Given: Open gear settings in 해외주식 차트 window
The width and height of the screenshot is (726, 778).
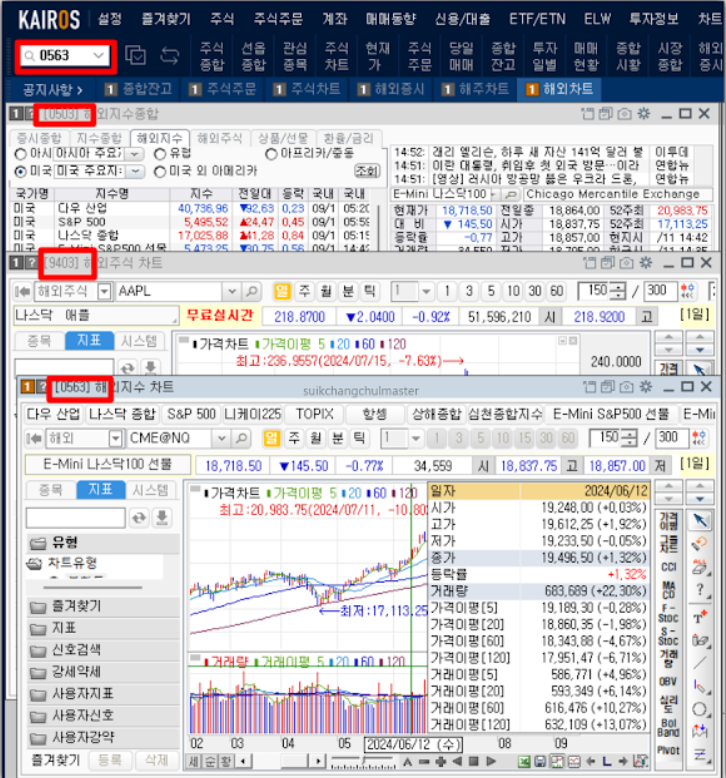Looking at the screenshot, I should point(646,262).
